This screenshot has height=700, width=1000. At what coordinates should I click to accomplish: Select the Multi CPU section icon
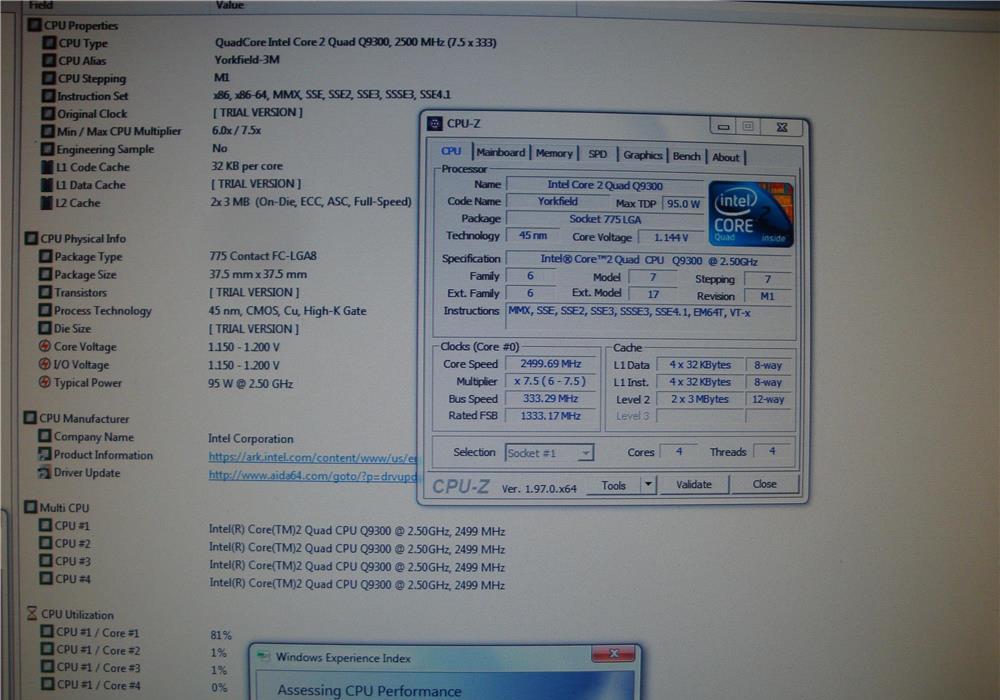tap(31, 507)
